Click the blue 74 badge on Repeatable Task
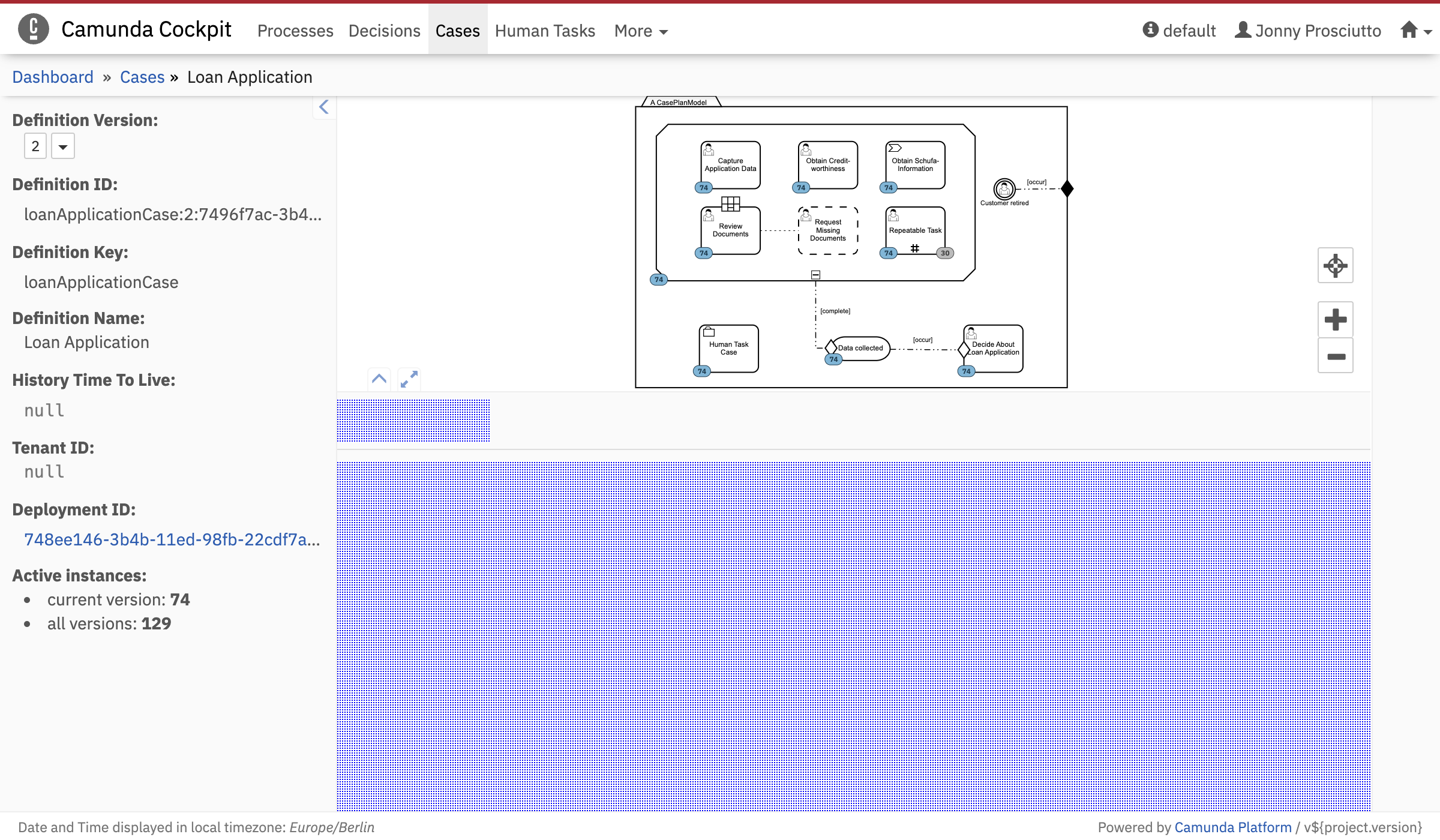The image size is (1440, 840). point(889,253)
